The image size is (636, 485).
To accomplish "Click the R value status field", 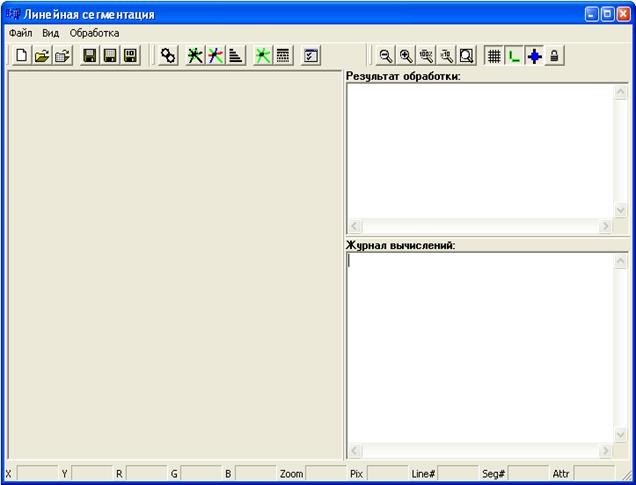I will (x=146, y=473).
